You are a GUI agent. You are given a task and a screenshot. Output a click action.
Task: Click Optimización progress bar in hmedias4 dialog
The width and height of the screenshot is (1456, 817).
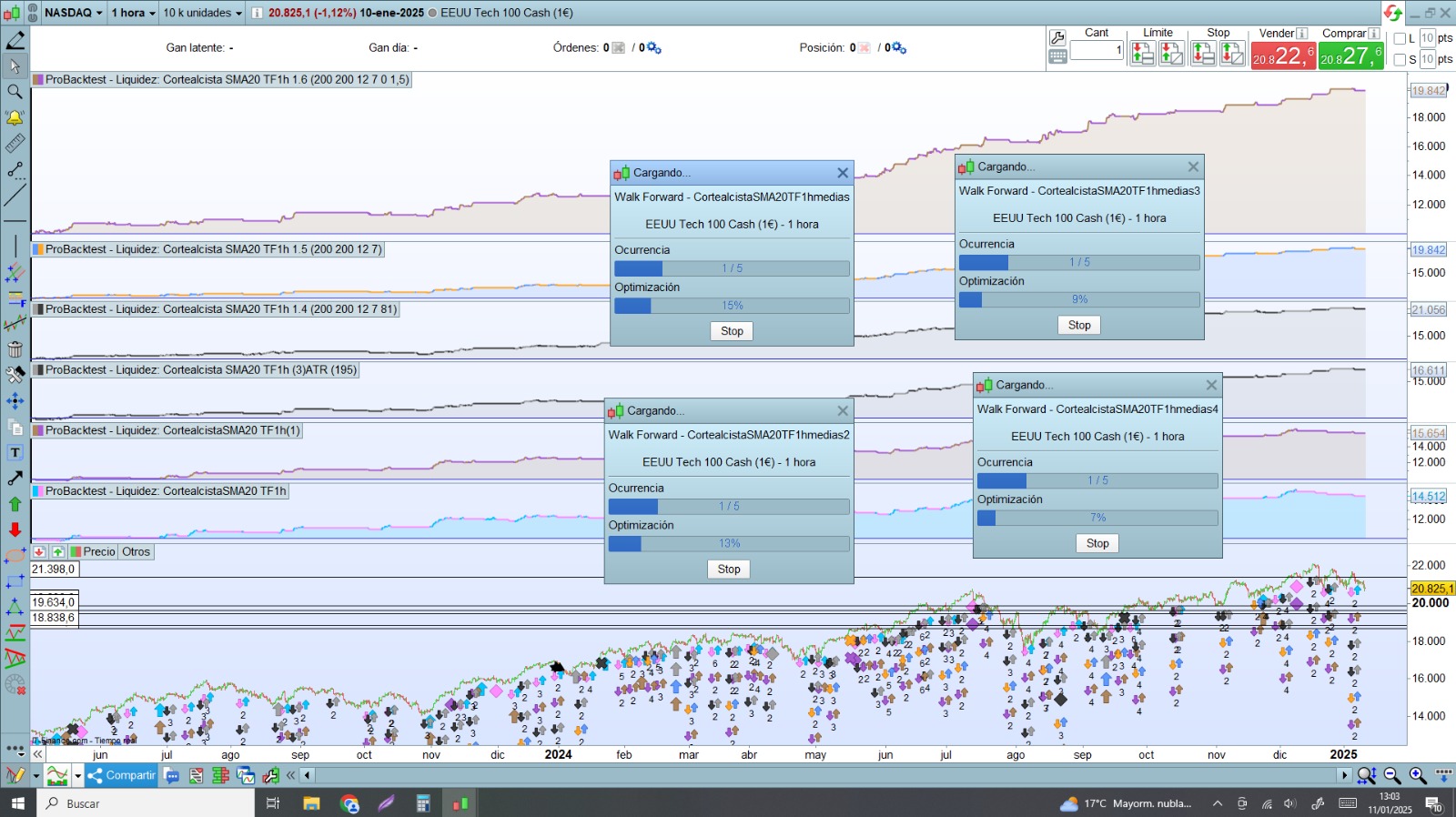click(1097, 518)
